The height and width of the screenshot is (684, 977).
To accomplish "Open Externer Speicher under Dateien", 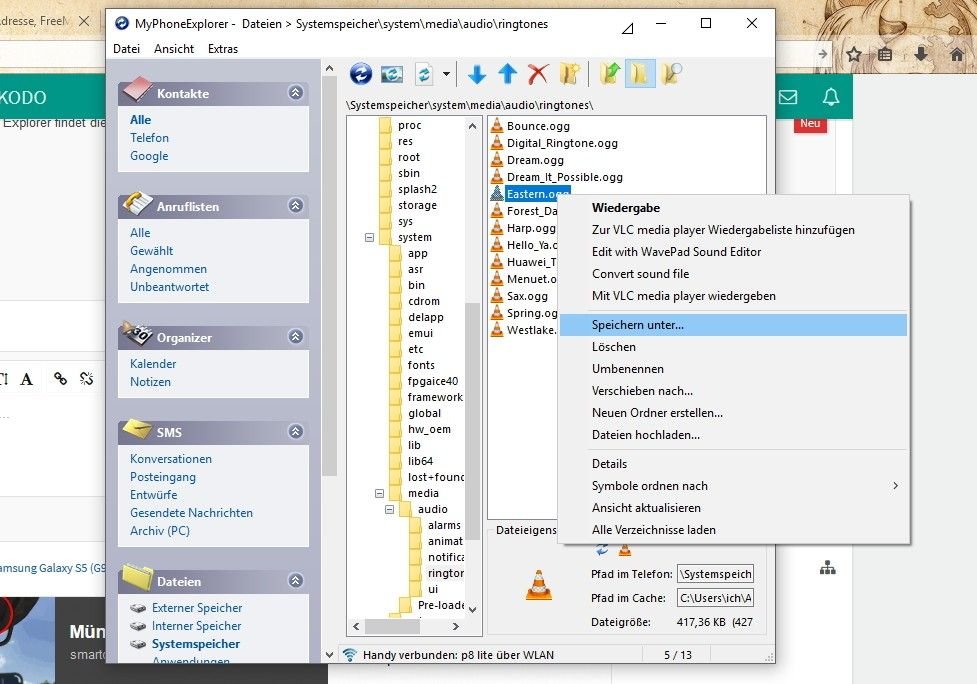I will (x=197, y=608).
